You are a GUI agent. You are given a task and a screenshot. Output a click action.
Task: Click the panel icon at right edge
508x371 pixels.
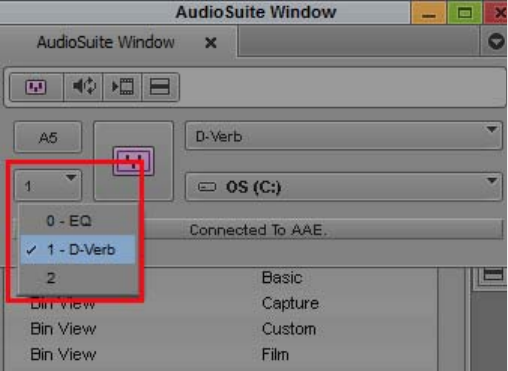tap(493, 275)
